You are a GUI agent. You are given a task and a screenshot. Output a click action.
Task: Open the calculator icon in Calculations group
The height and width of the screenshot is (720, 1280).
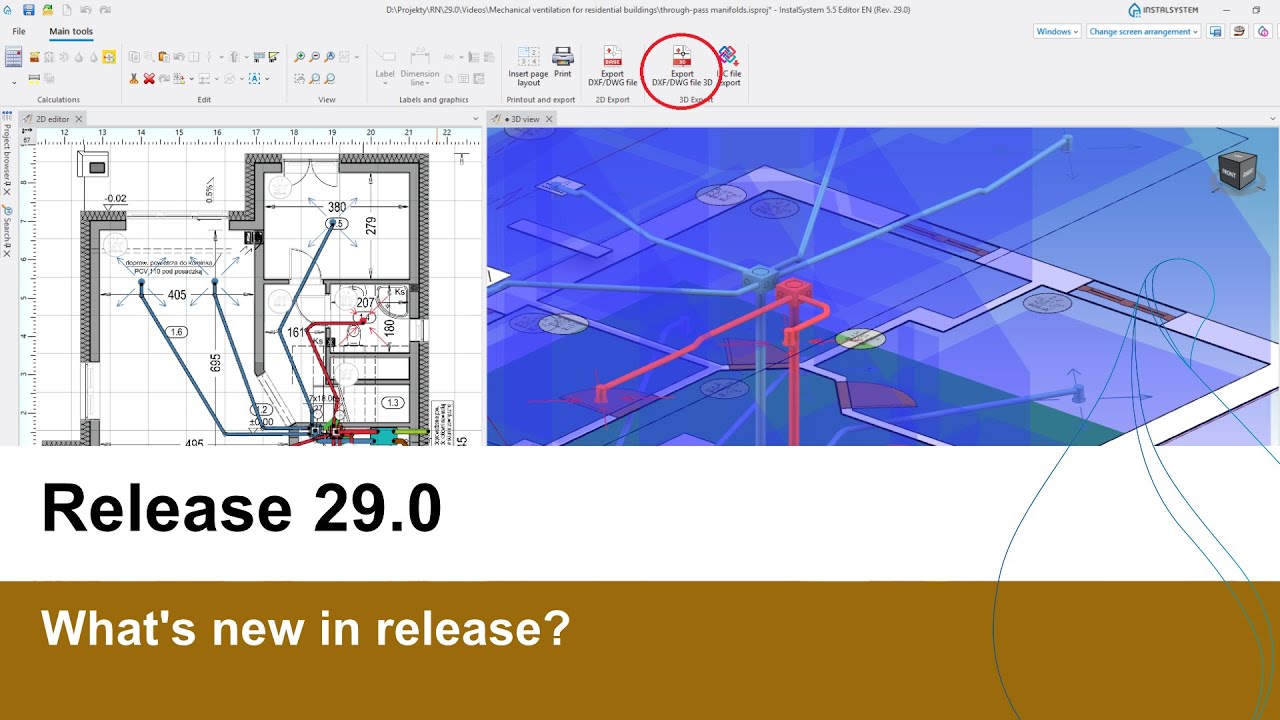point(14,57)
